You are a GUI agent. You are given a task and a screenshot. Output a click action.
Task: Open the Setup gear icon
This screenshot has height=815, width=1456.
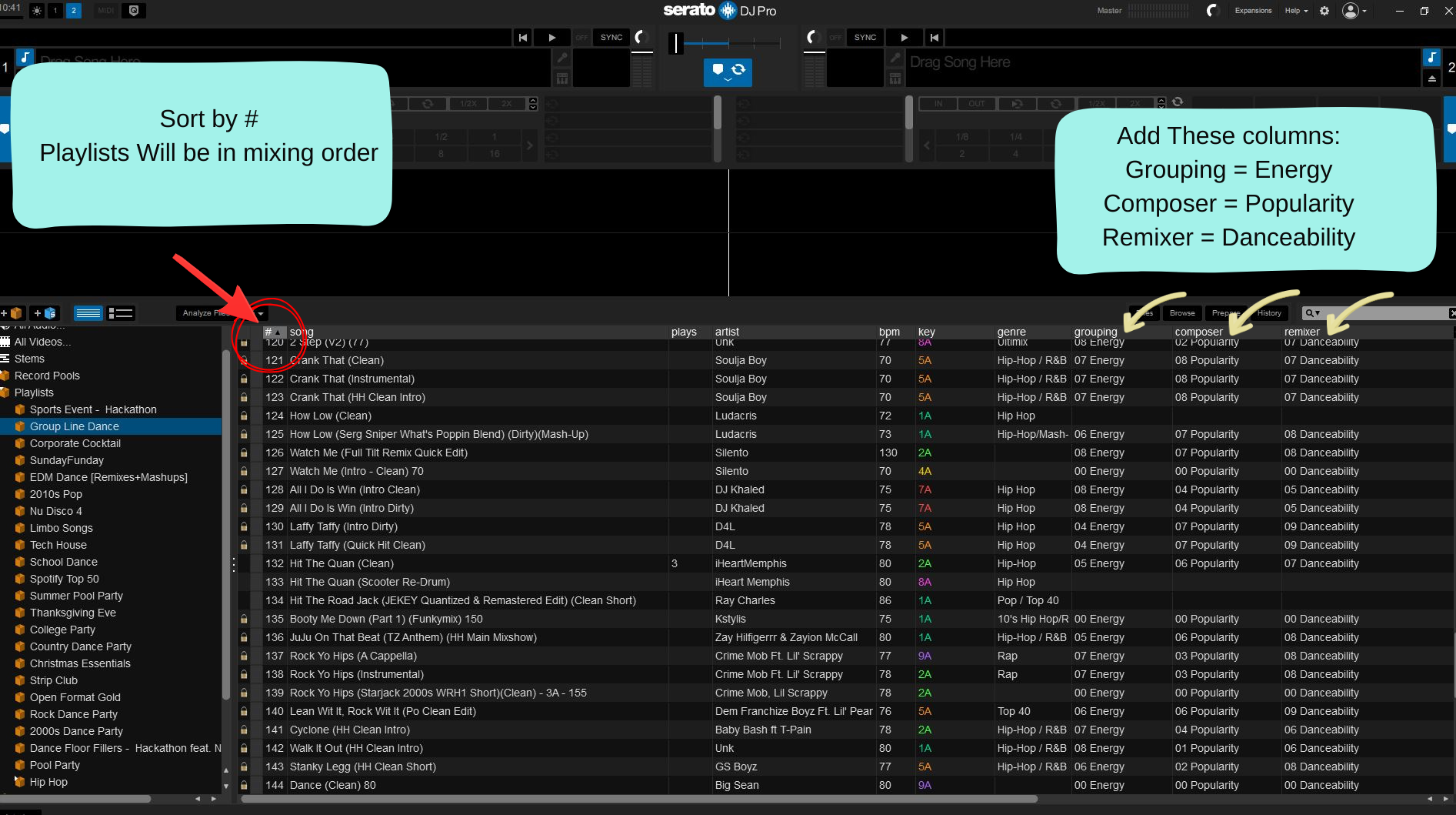click(1324, 11)
